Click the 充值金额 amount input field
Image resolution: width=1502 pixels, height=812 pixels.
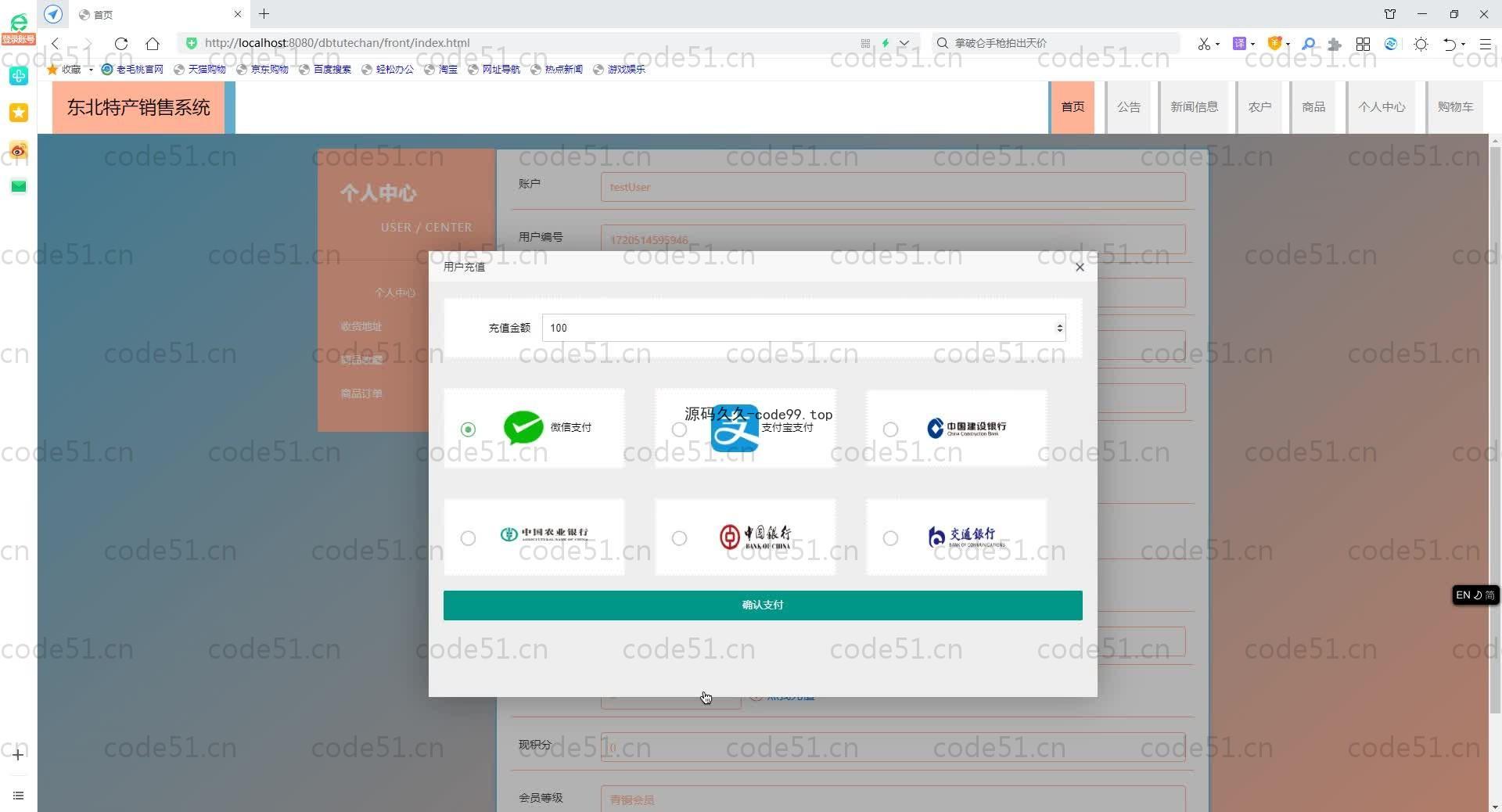pos(803,328)
